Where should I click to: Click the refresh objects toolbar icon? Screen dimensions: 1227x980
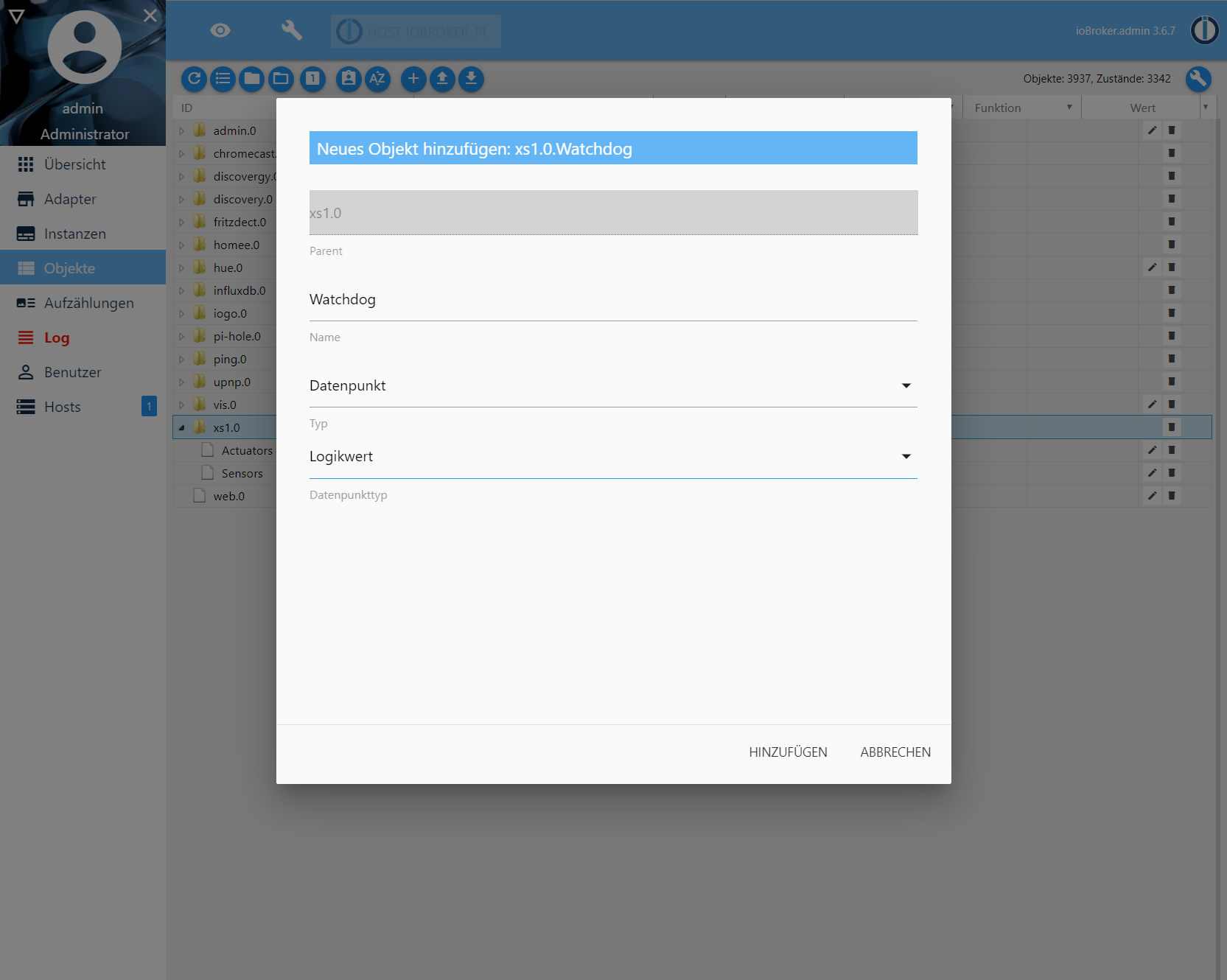pyautogui.click(x=195, y=79)
